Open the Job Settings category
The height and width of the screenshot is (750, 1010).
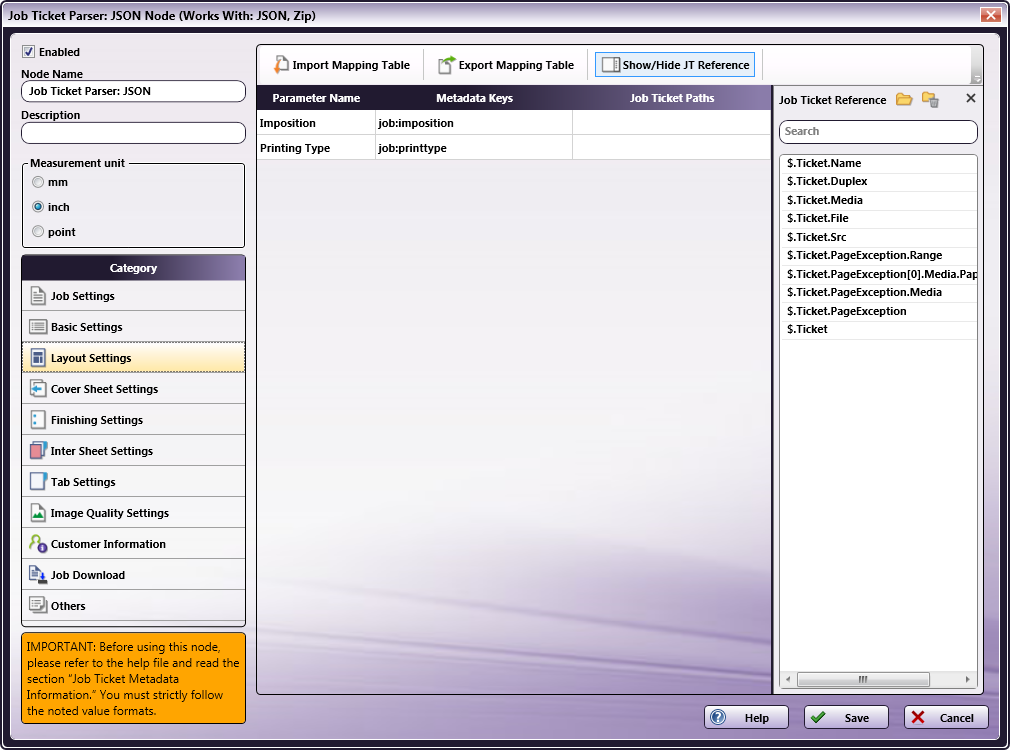(x=133, y=296)
